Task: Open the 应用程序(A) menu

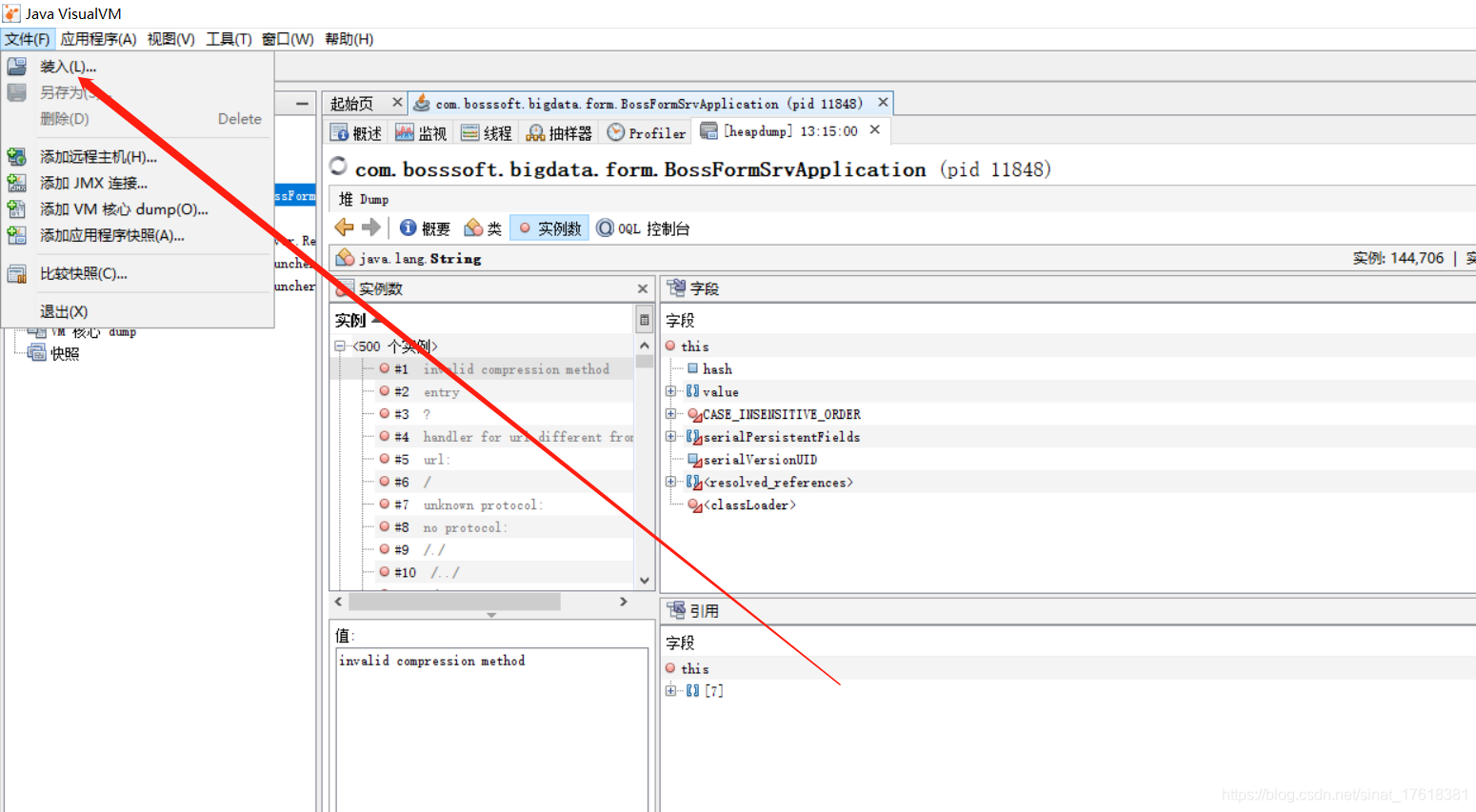Action: point(98,39)
